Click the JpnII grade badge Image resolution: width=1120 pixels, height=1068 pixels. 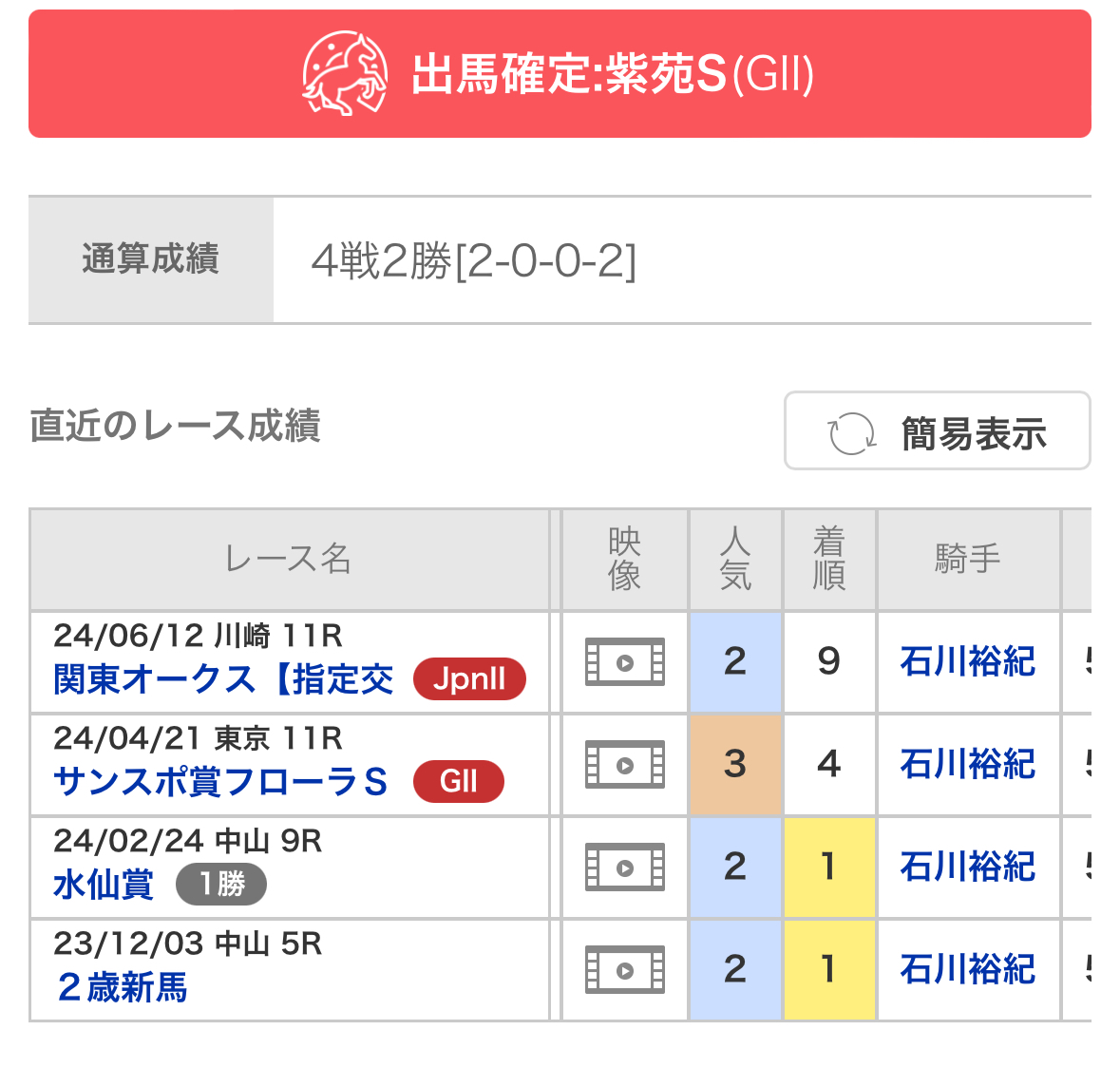(469, 679)
